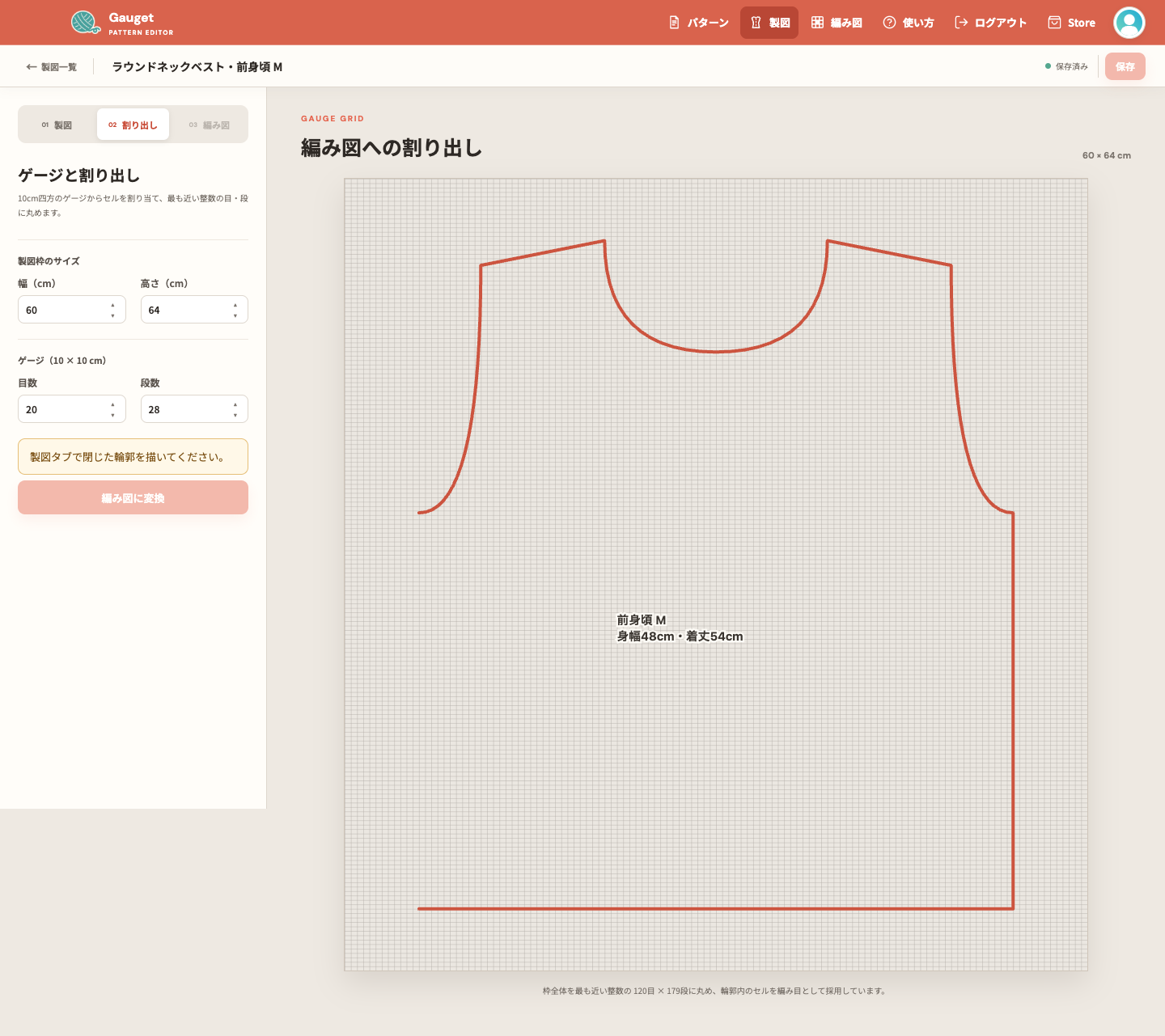Open the Store link
The width and height of the screenshot is (1165, 1036).
tap(1071, 23)
